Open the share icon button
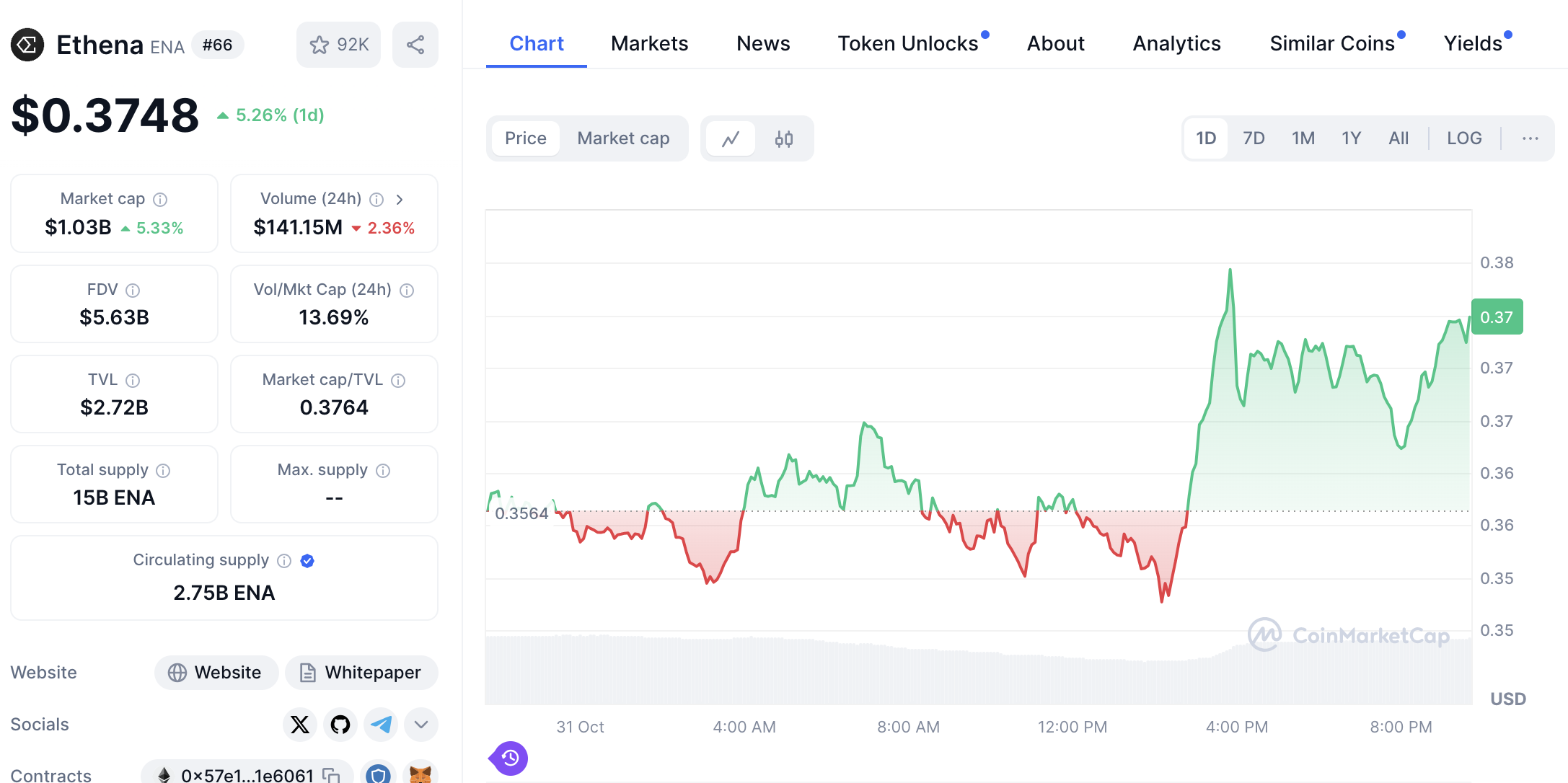1568x783 pixels. point(415,45)
